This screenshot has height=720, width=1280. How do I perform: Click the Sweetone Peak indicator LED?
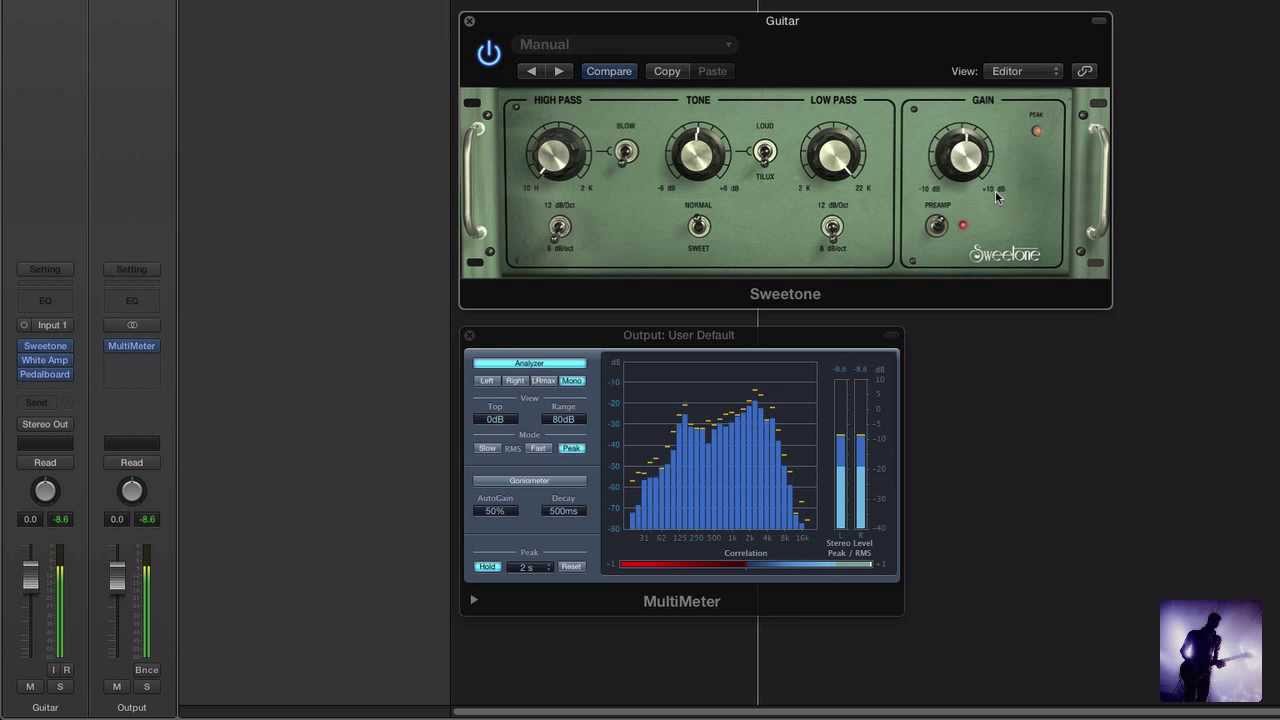(x=1037, y=131)
